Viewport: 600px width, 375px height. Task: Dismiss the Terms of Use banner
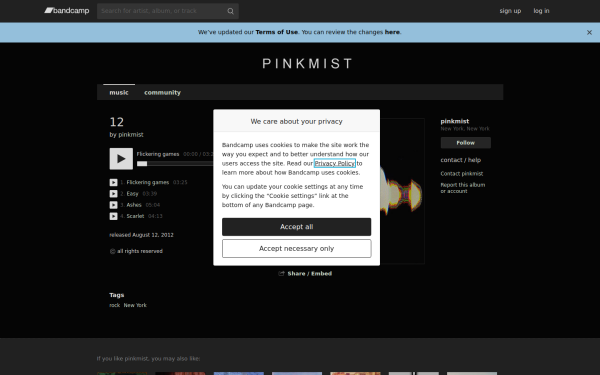589,33
